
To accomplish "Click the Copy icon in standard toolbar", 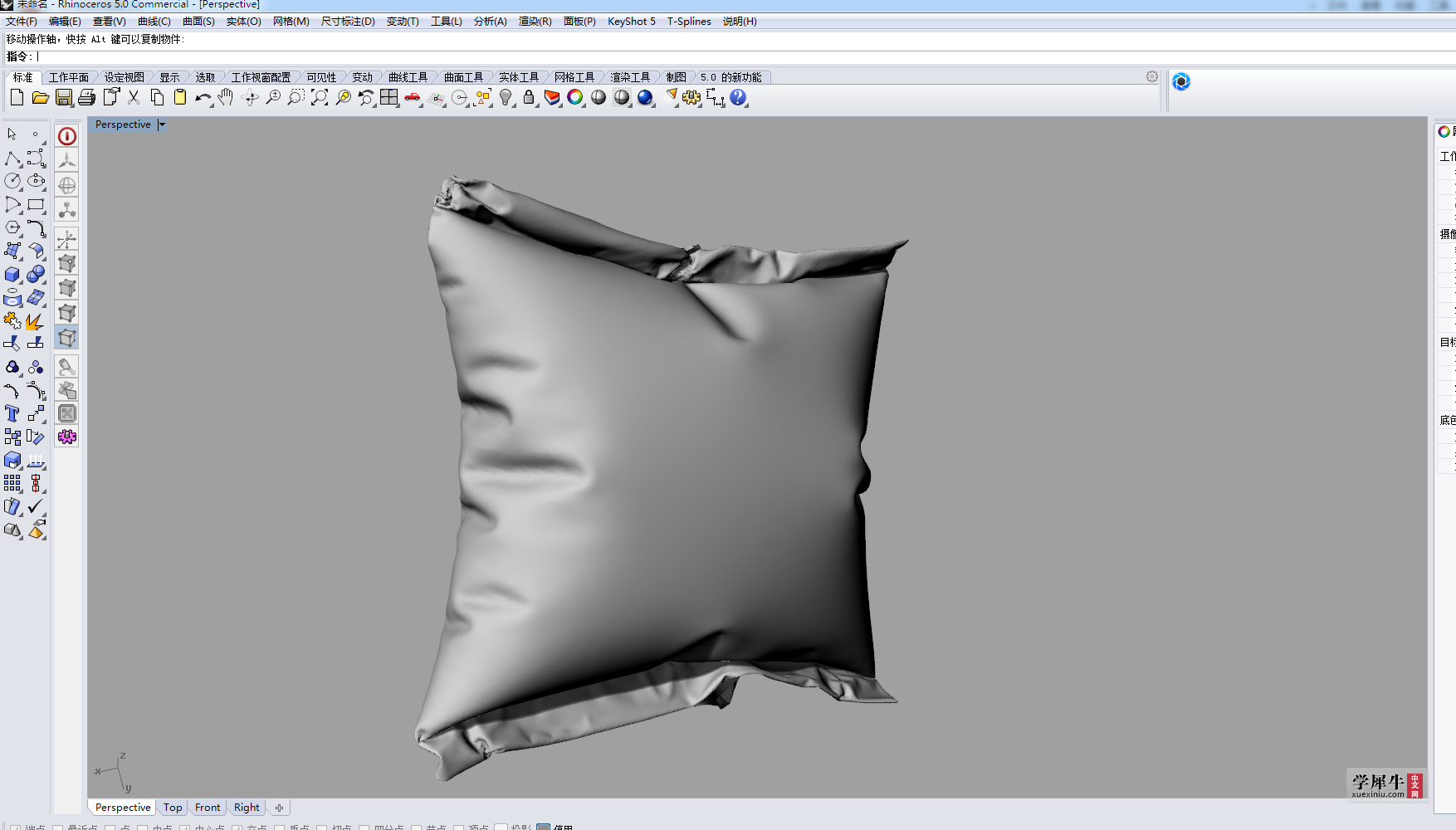I will [157, 97].
